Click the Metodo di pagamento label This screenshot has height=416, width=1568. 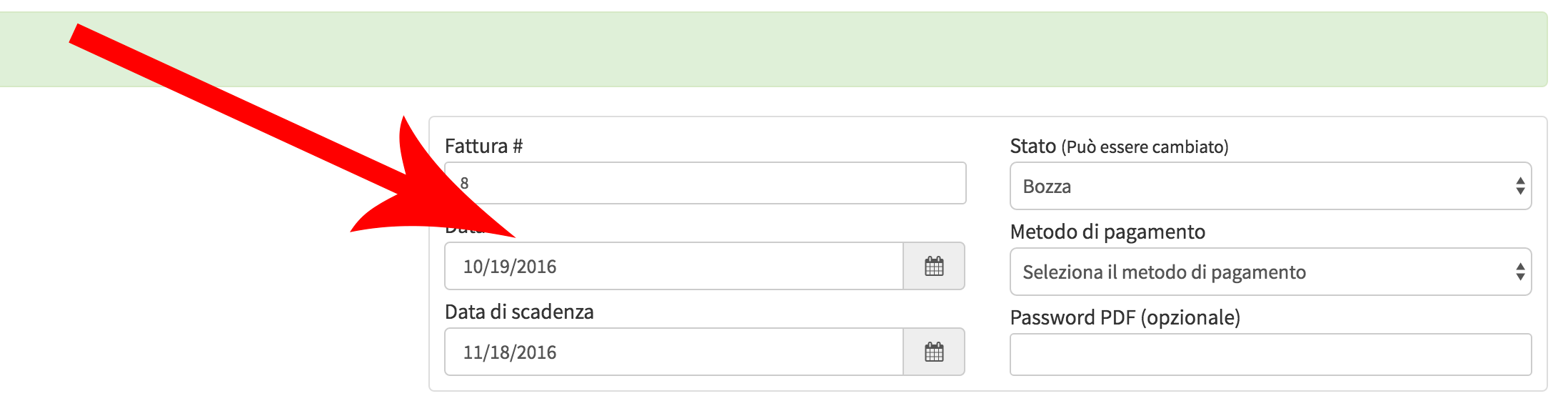pyautogui.click(x=1107, y=232)
